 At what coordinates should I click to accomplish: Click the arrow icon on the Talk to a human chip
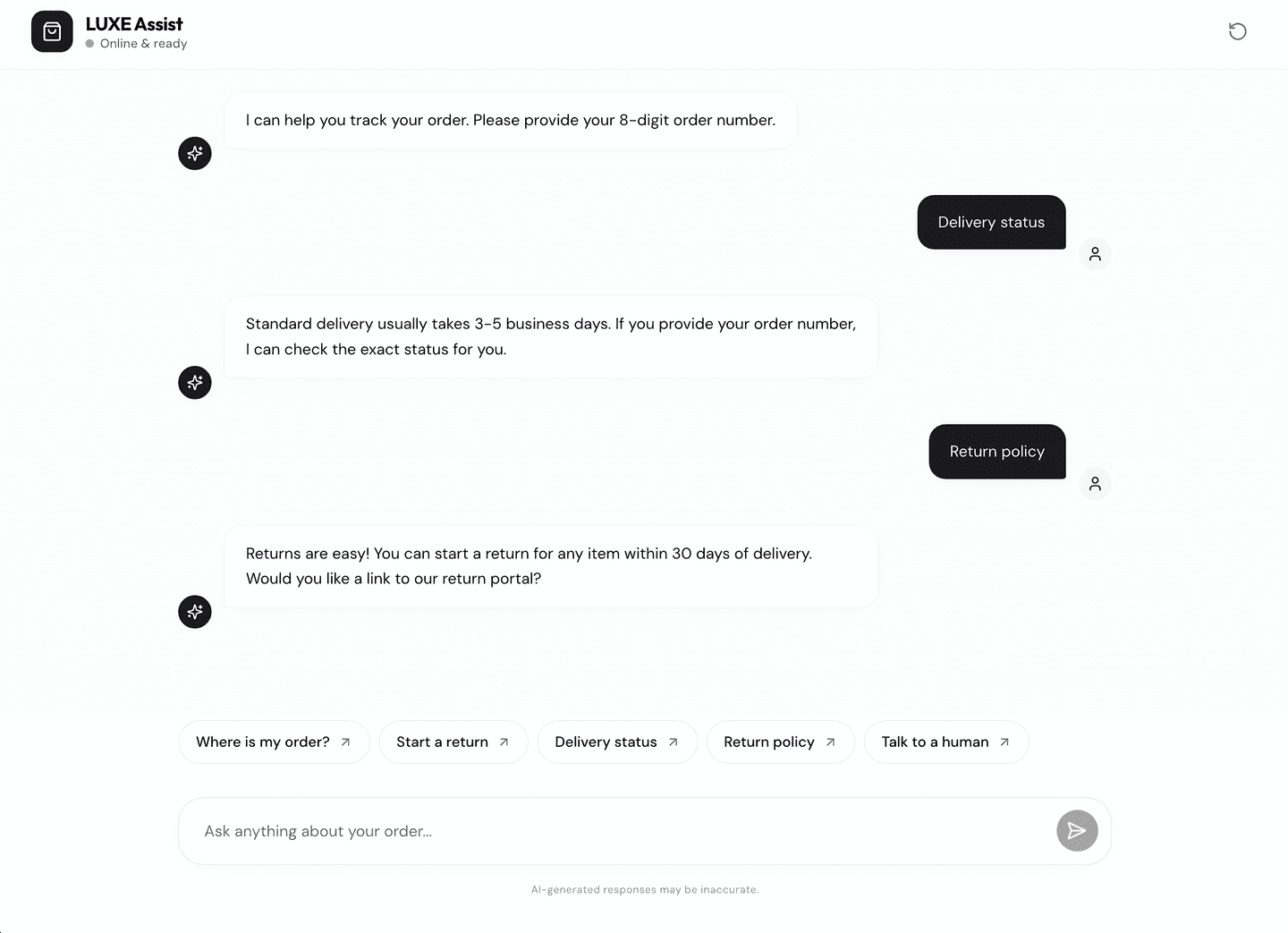coord(1004,742)
